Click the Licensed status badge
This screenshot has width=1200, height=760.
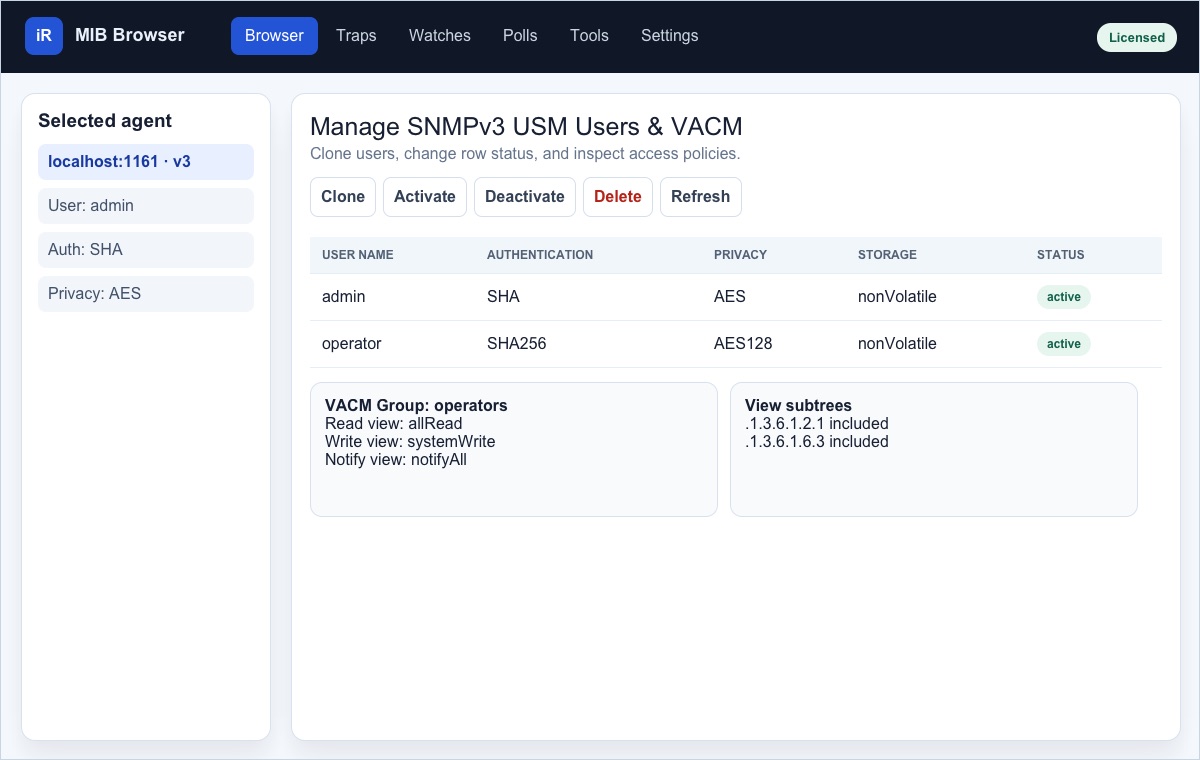pyautogui.click(x=1137, y=37)
